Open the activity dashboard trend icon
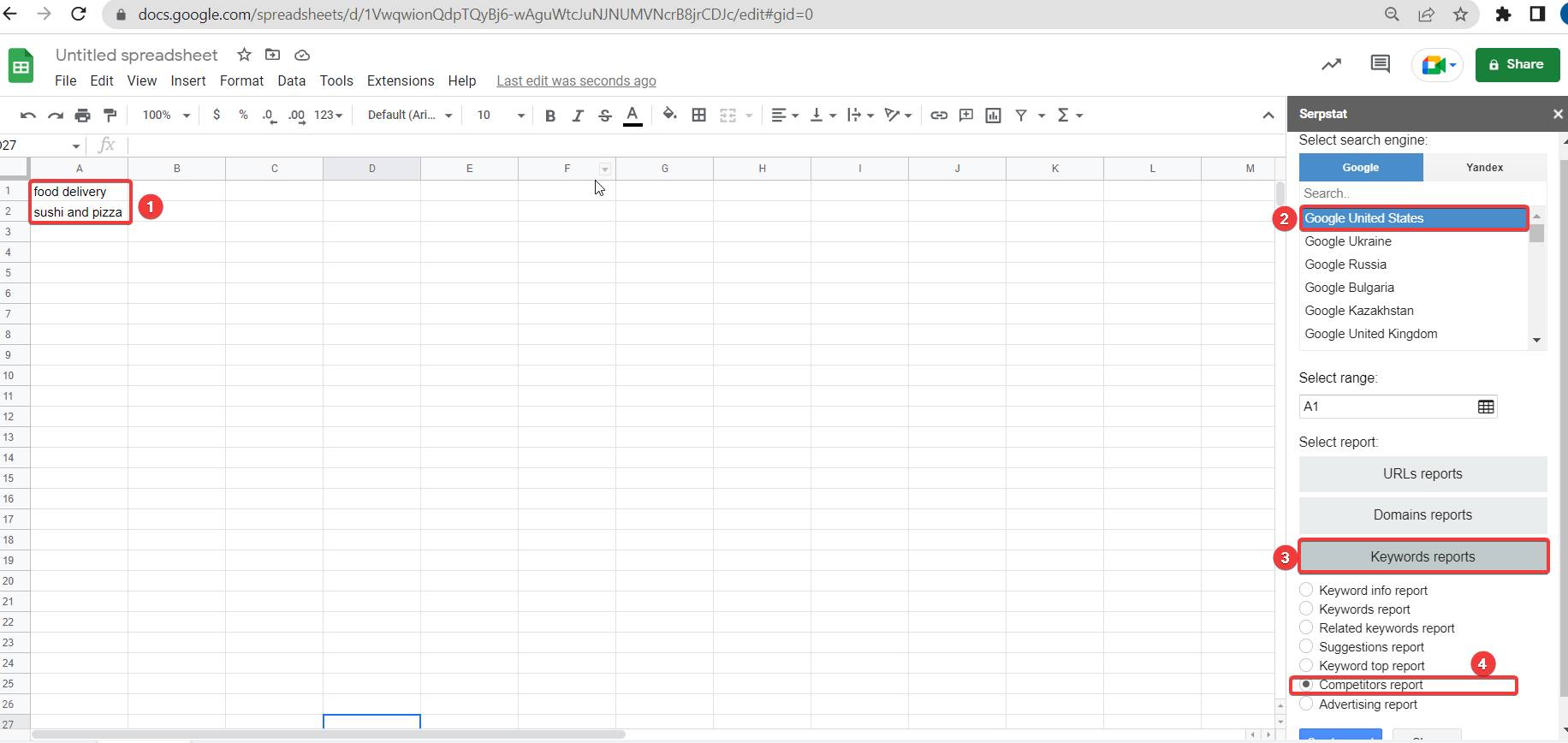This screenshot has width=1568, height=743. click(x=1331, y=64)
